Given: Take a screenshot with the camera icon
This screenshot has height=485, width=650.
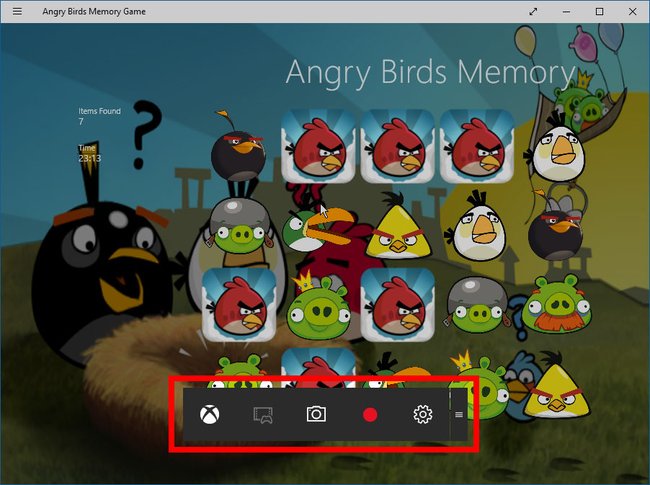Looking at the screenshot, I should coord(316,414).
